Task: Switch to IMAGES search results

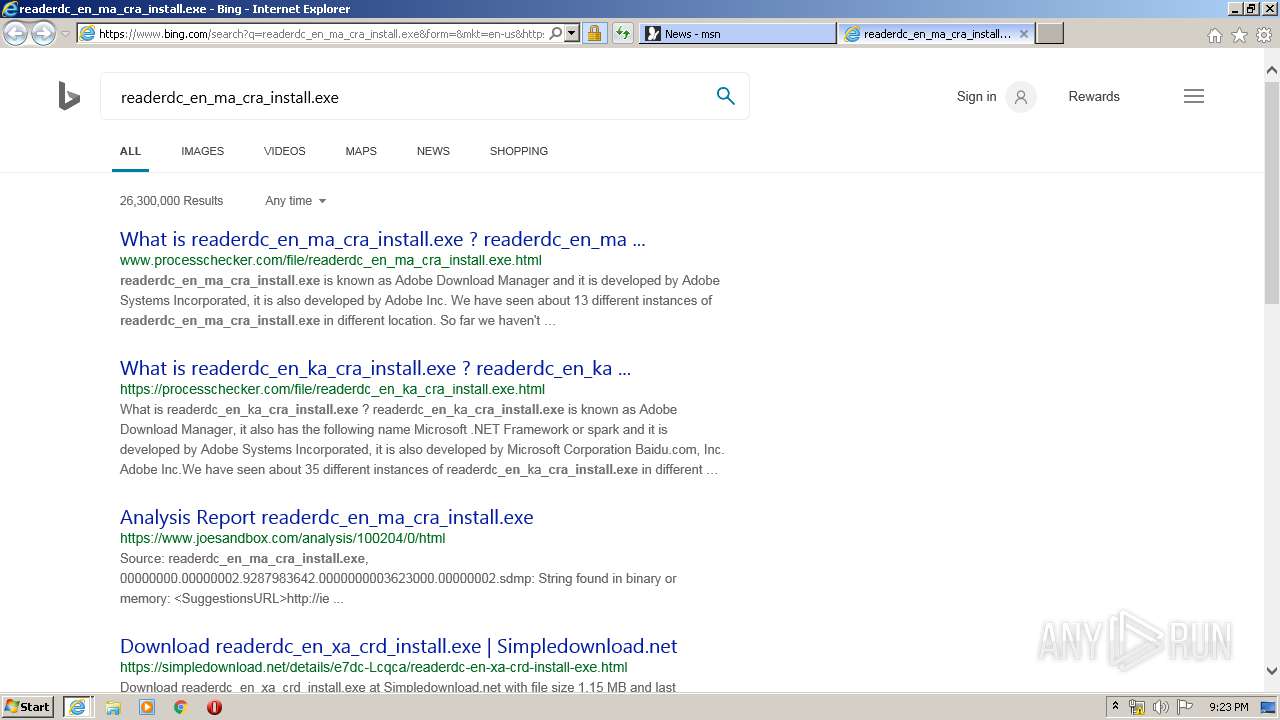Action: 202,151
